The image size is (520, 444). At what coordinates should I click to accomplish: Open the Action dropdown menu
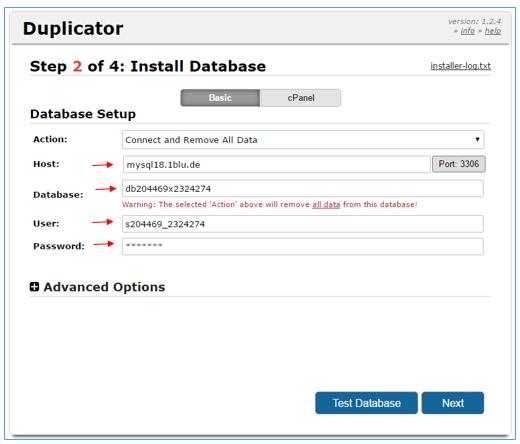coord(303,140)
